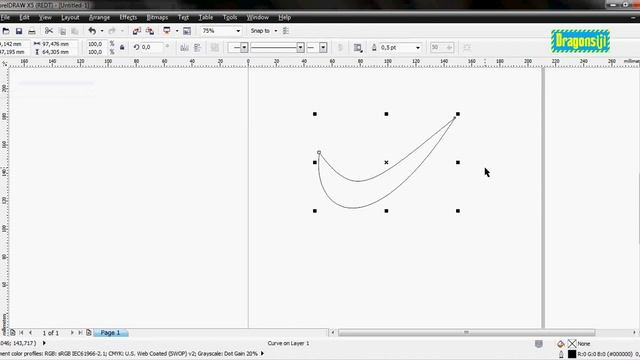The width and height of the screenshot is (640, 360).
Task: Click the Redo icon
Action: (112, 31)
